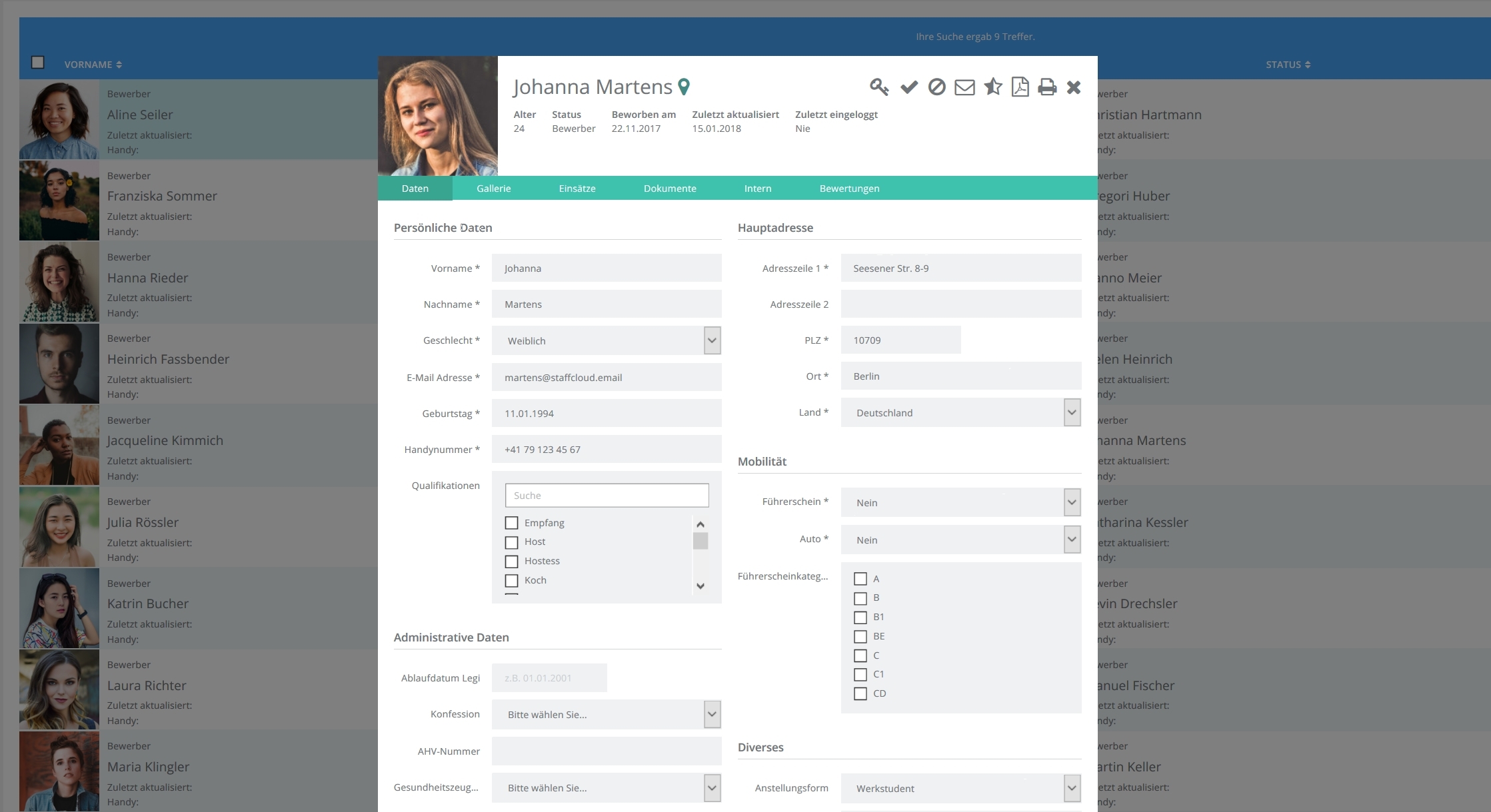Click the envelope icon to send email
The image size is (1491, 812).
point(964,87)
